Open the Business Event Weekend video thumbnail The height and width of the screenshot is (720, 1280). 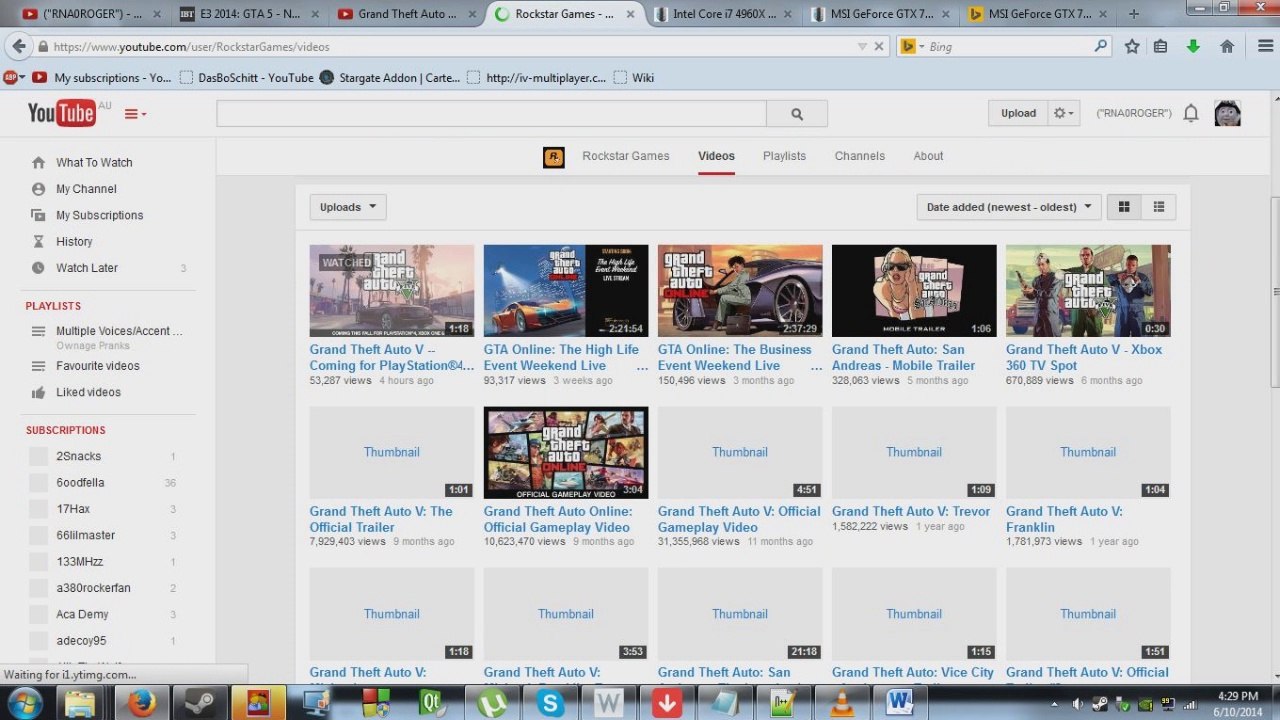(740, 291)
